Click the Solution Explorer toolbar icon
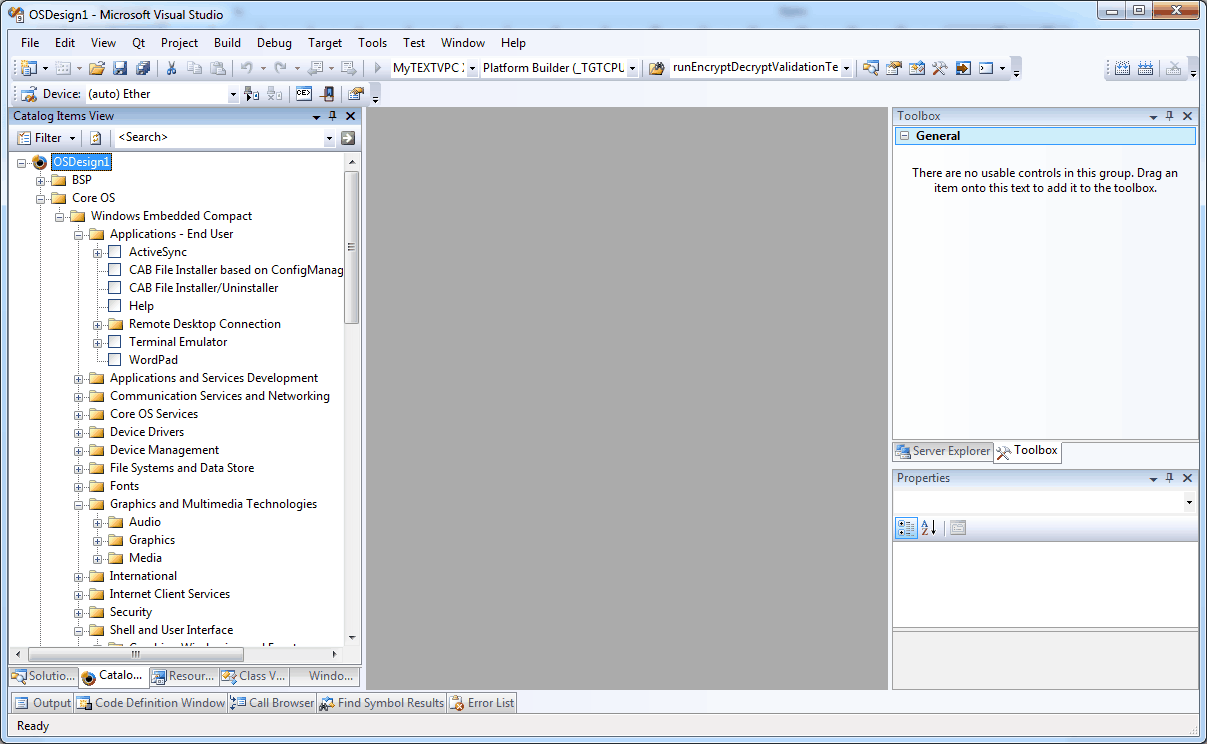This screenshot has height=744, width=1207. coord(871,68)
